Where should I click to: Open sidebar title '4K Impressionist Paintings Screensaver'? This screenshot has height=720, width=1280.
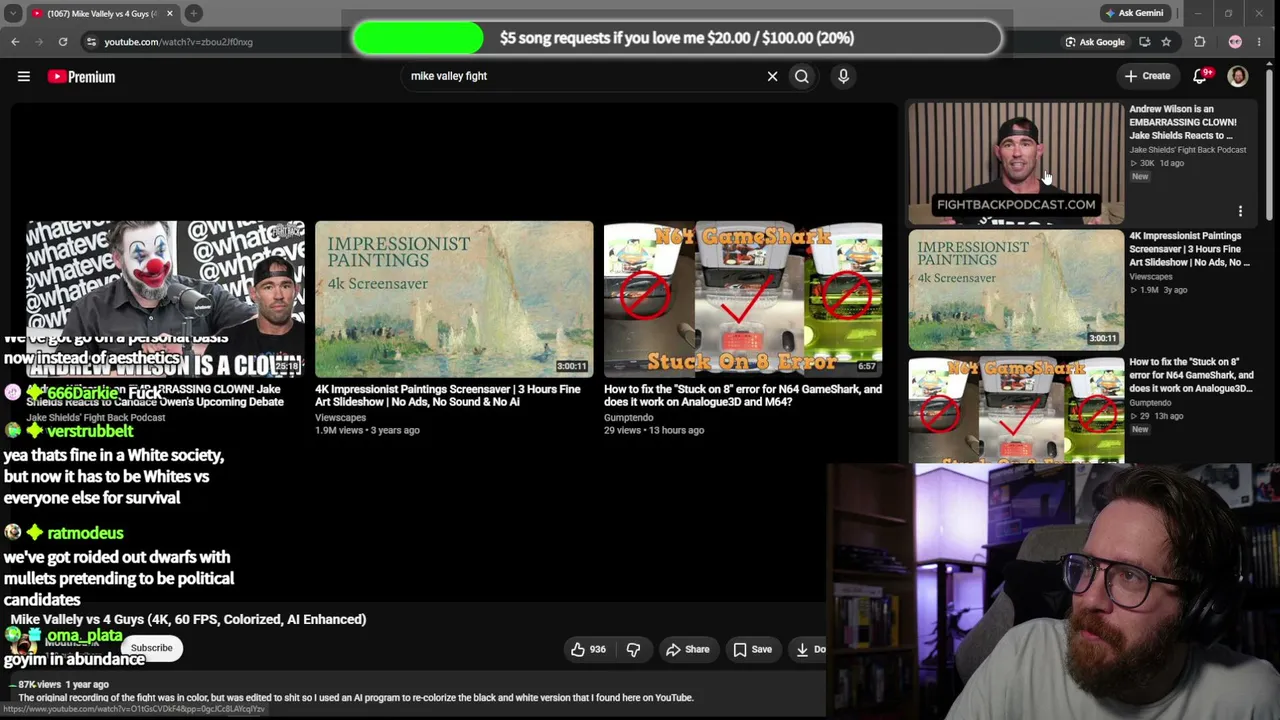point(1189,249)
